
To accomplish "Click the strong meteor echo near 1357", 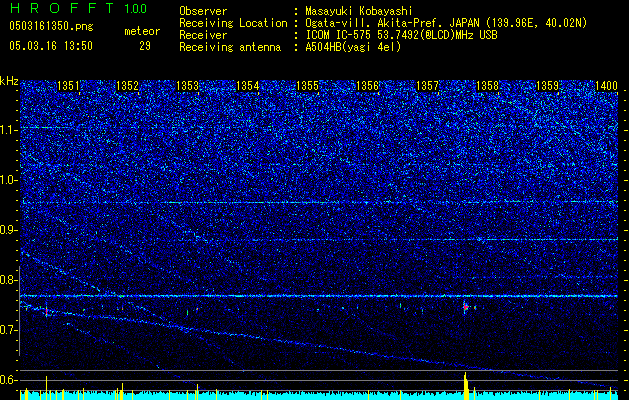I will click(x=465, y=307).
